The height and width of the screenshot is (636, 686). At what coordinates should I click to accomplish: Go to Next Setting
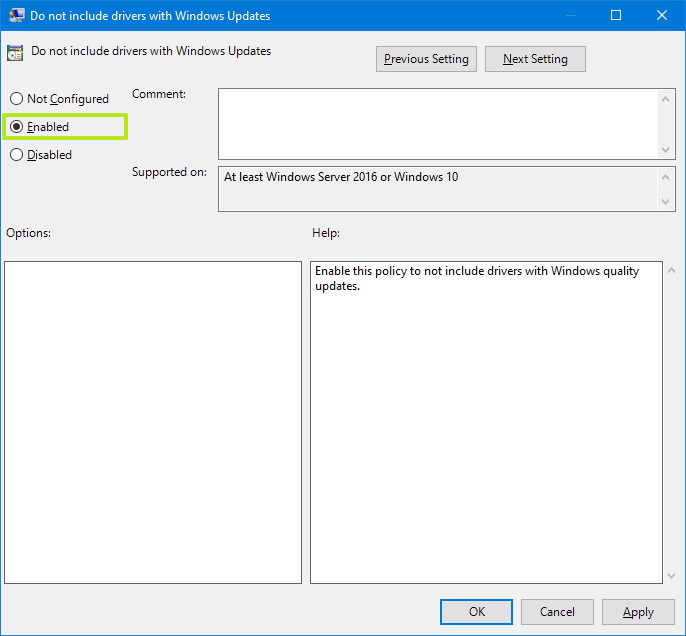point(535,59)
